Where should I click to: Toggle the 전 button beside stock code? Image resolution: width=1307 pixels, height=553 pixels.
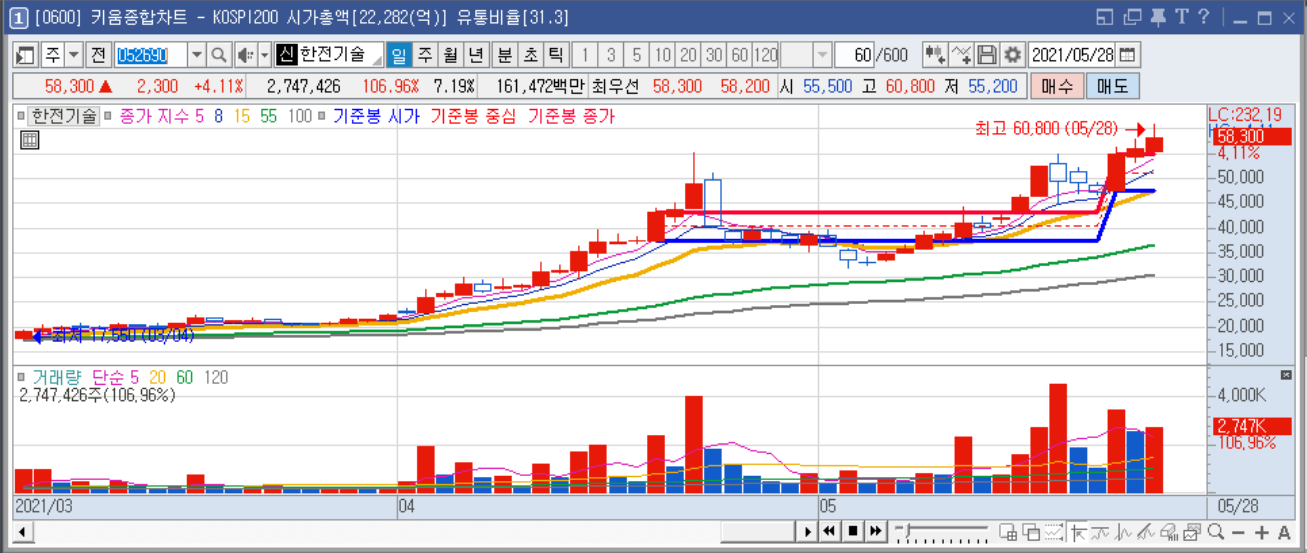[x=99, y=54]
